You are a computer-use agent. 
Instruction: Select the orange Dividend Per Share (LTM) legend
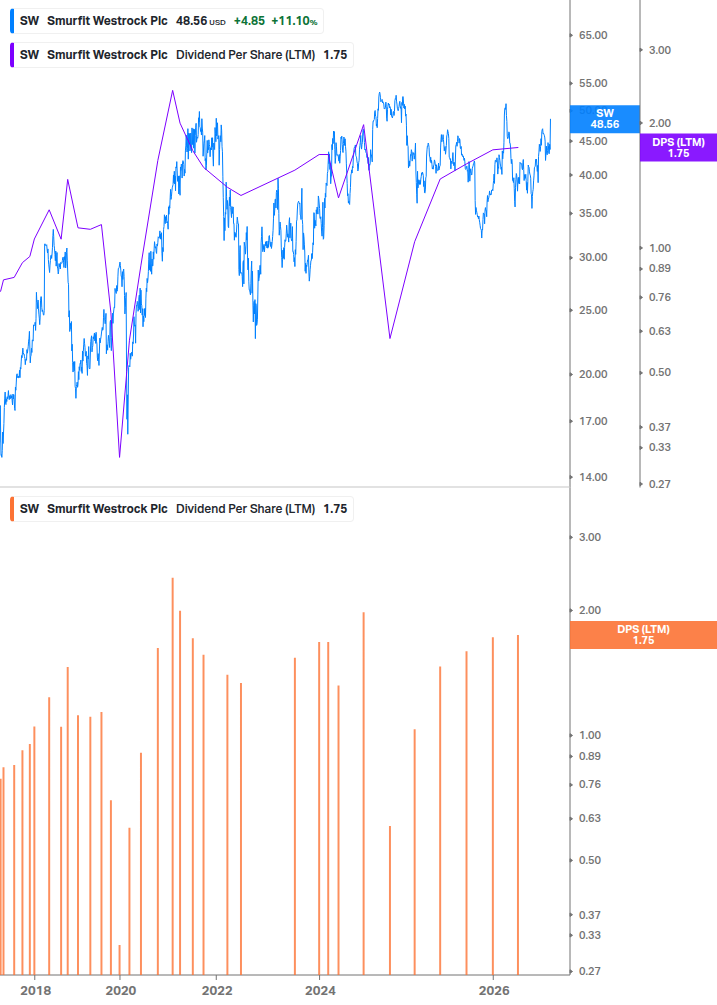click(181, 509)
